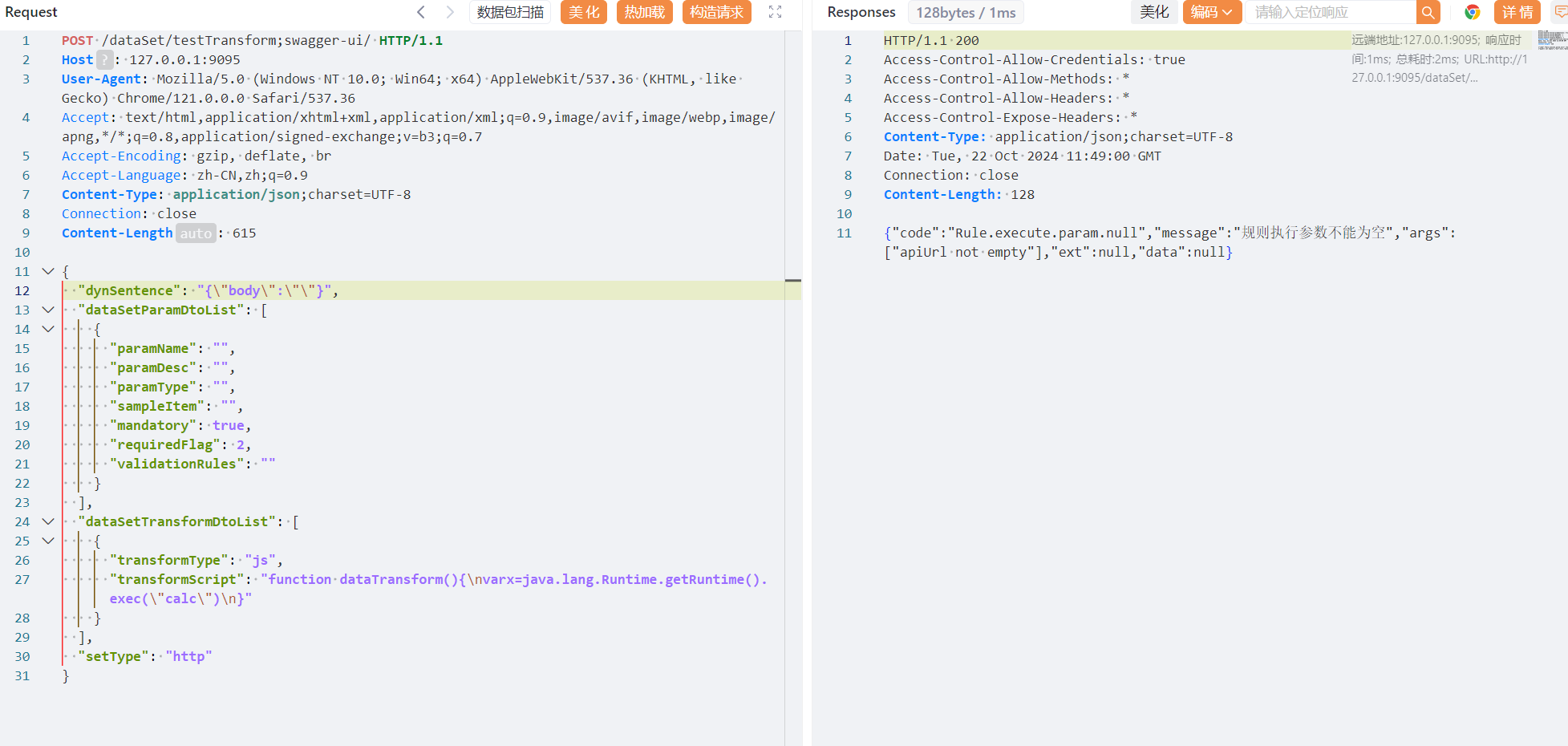Click the 数据包扫描 packet scan button
The width and height of the screenshot is (1568, 746).
[510, 12]
